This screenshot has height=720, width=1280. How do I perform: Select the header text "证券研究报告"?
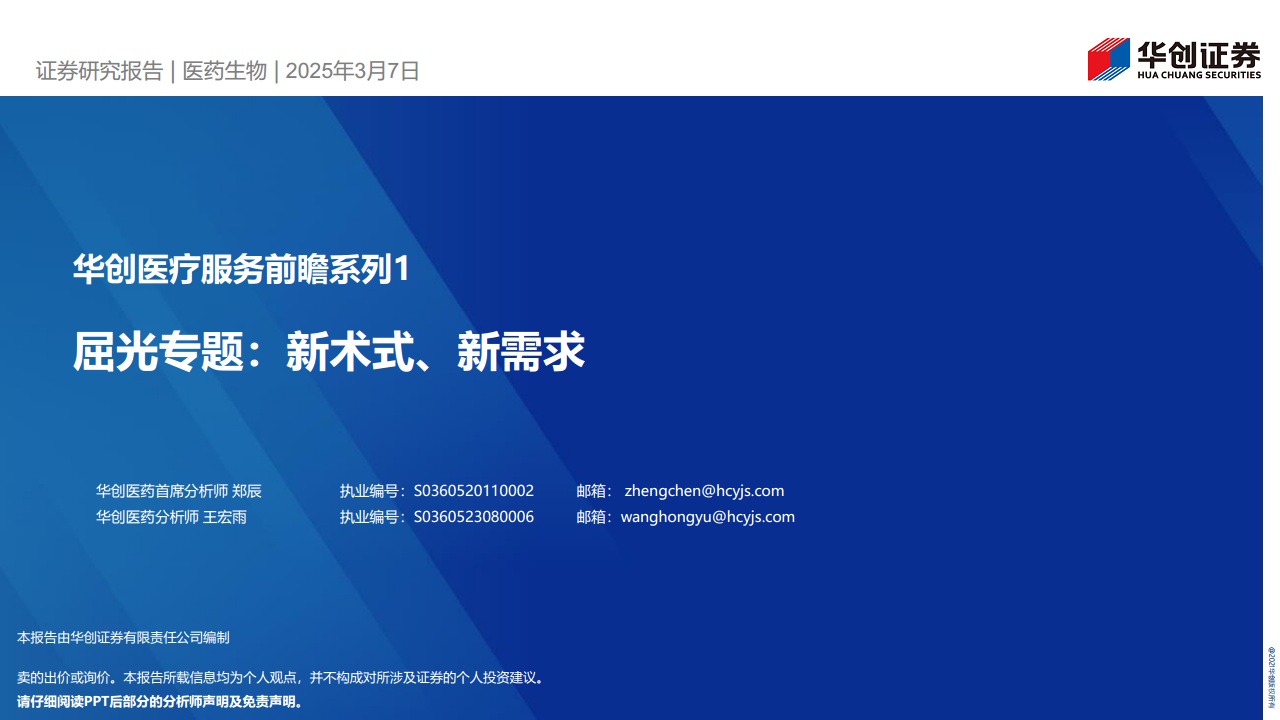(x=99, y=71)
